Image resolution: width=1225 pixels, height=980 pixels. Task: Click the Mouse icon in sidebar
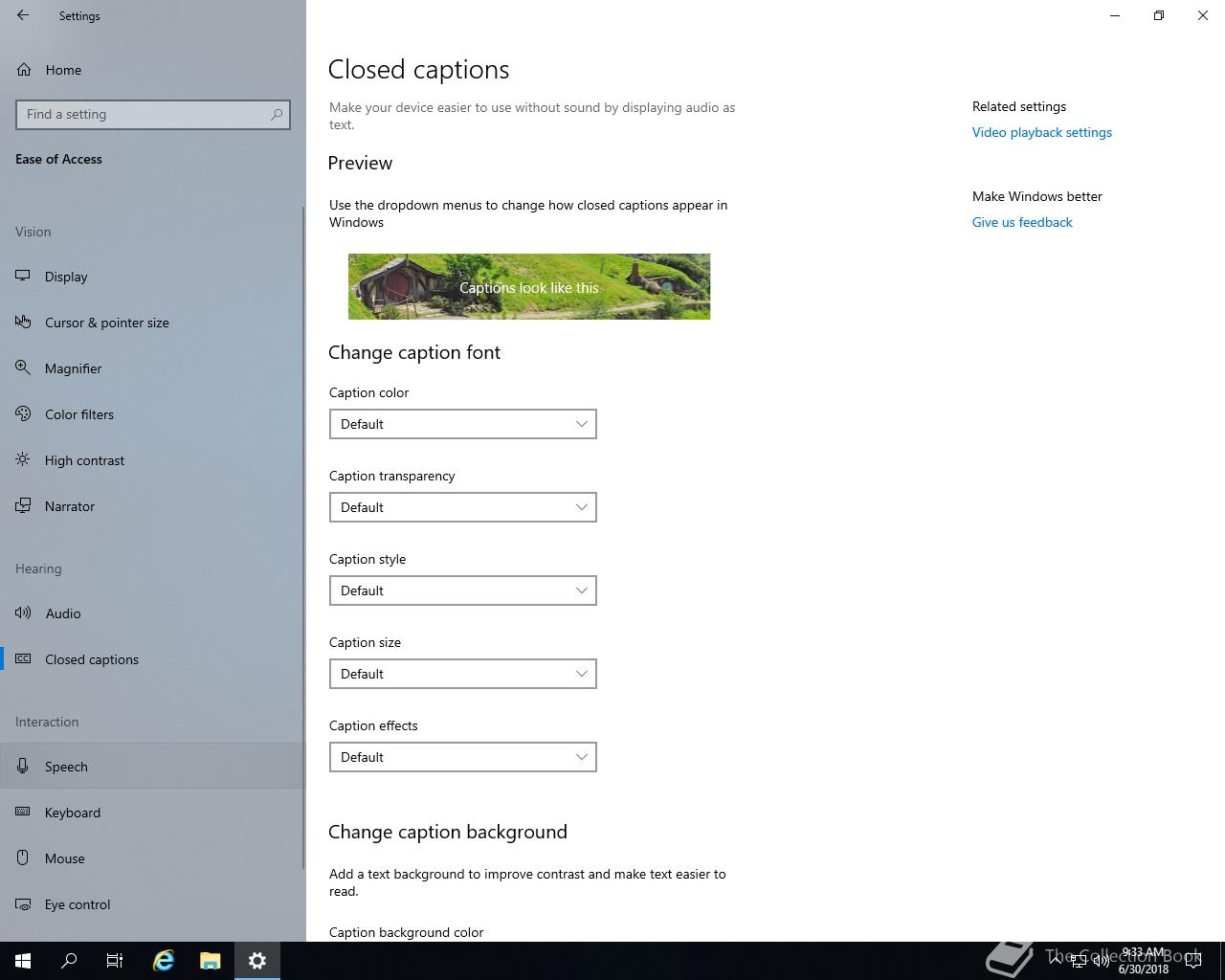point(23,858)
